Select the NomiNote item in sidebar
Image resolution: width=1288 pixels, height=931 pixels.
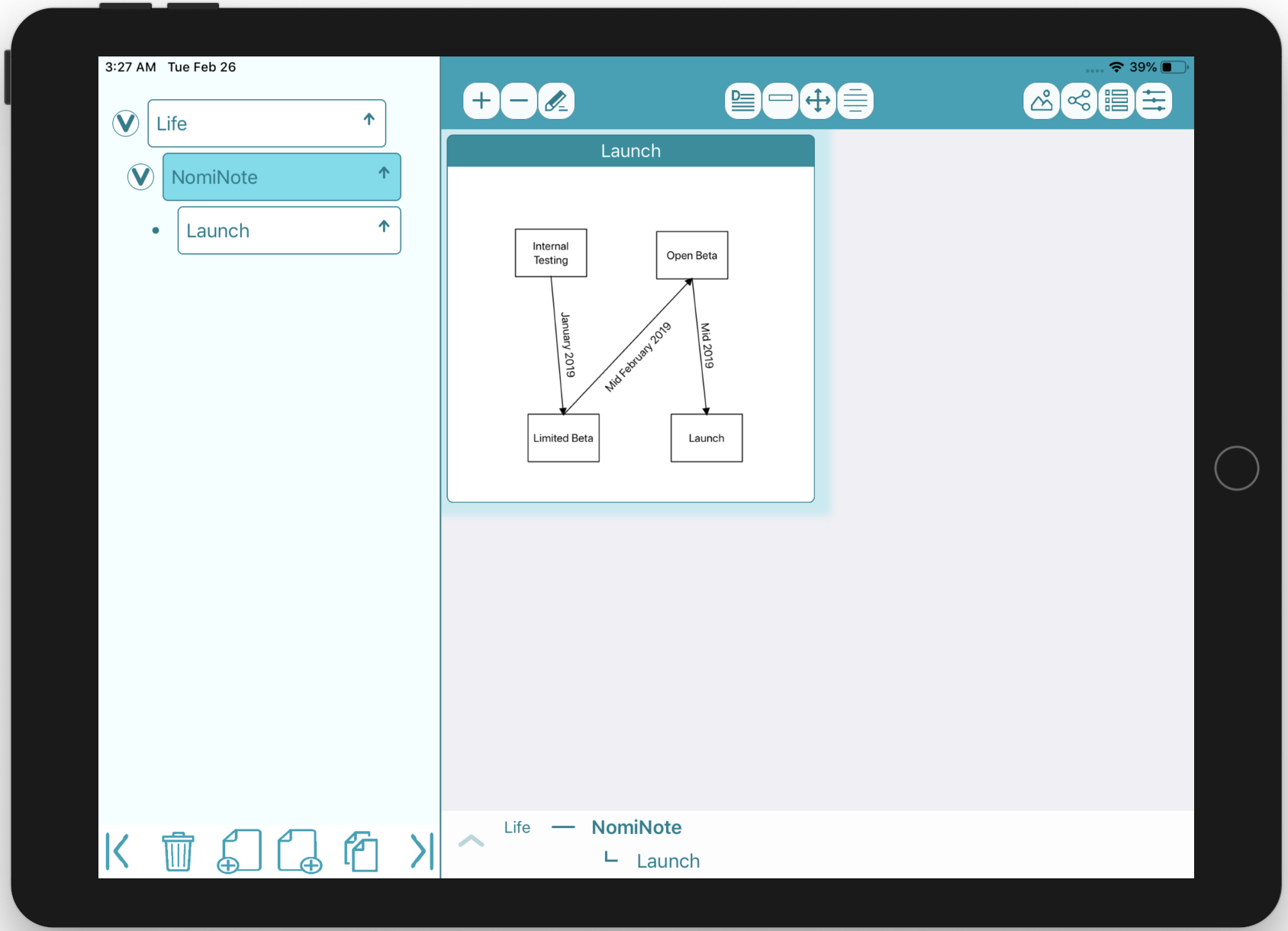click(x=282, y=177)
